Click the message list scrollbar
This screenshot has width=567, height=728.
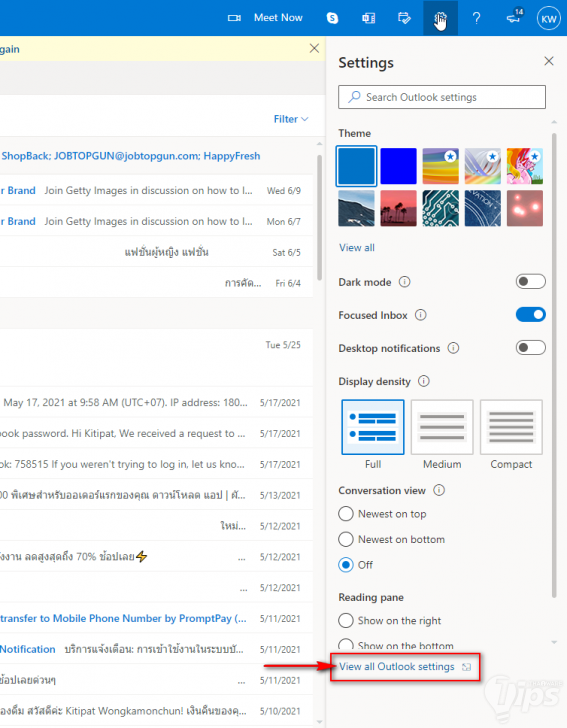pyautogui.click(x=319, y=217)
